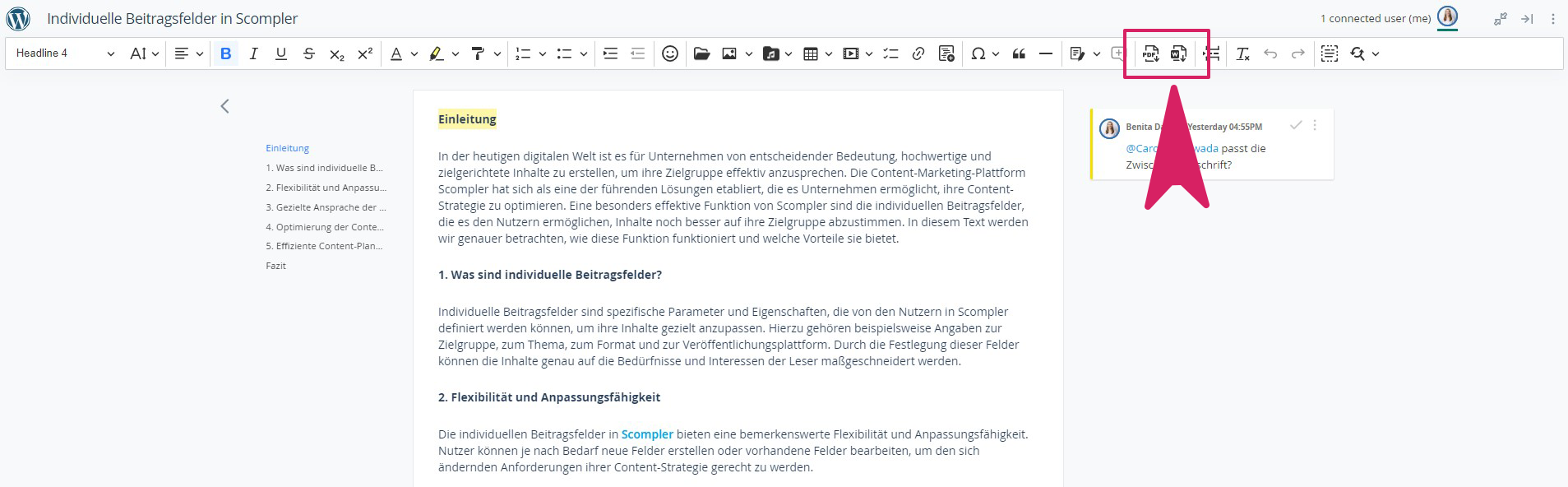Toggle bold formatting
1568x487 pixels.
tap(225, 53)
